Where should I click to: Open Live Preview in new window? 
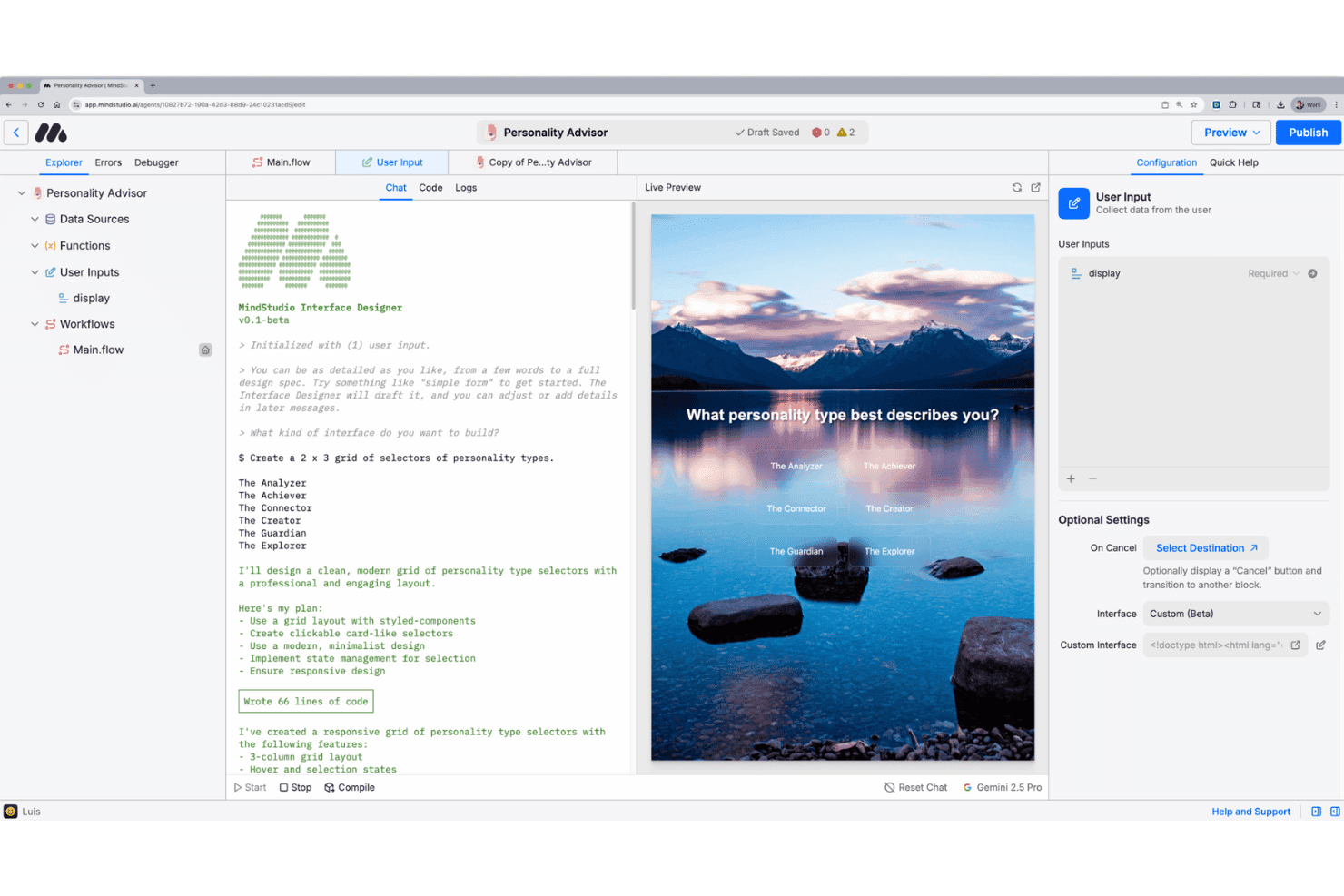[1035, 188]
